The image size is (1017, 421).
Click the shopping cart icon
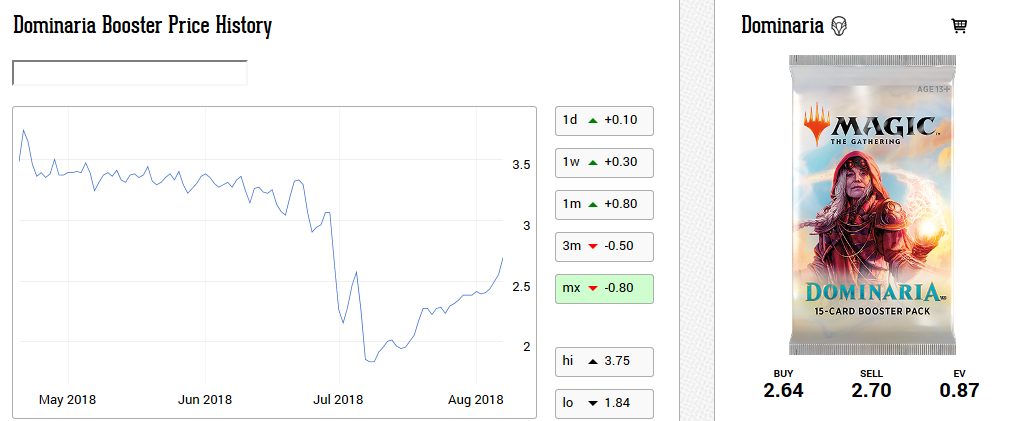(x=959, y=26)
